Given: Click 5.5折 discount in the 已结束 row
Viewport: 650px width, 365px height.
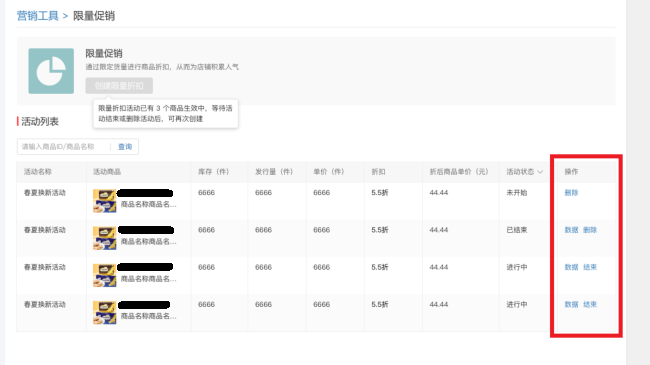Looking at the screenshot, I should click(x=380, y=230).
